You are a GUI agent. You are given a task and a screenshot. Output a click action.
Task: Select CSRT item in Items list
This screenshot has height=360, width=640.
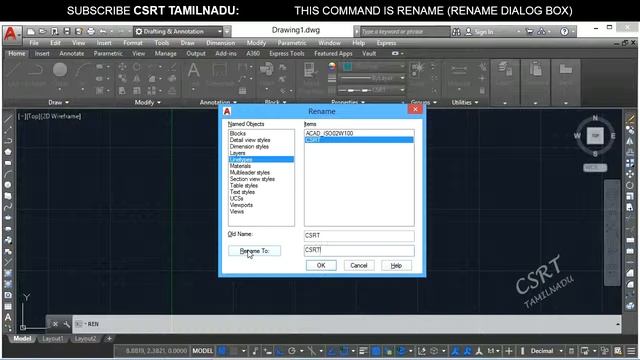pos(359,140)
